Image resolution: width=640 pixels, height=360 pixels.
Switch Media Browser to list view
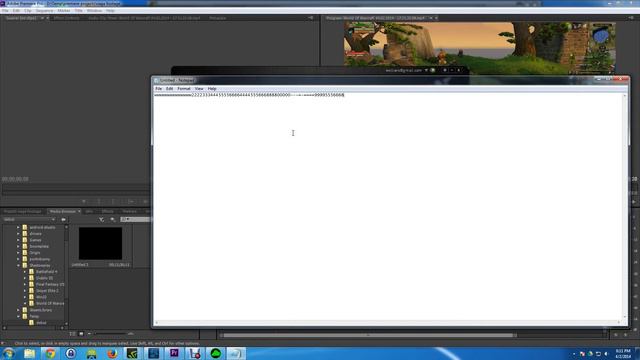[72, 334]
